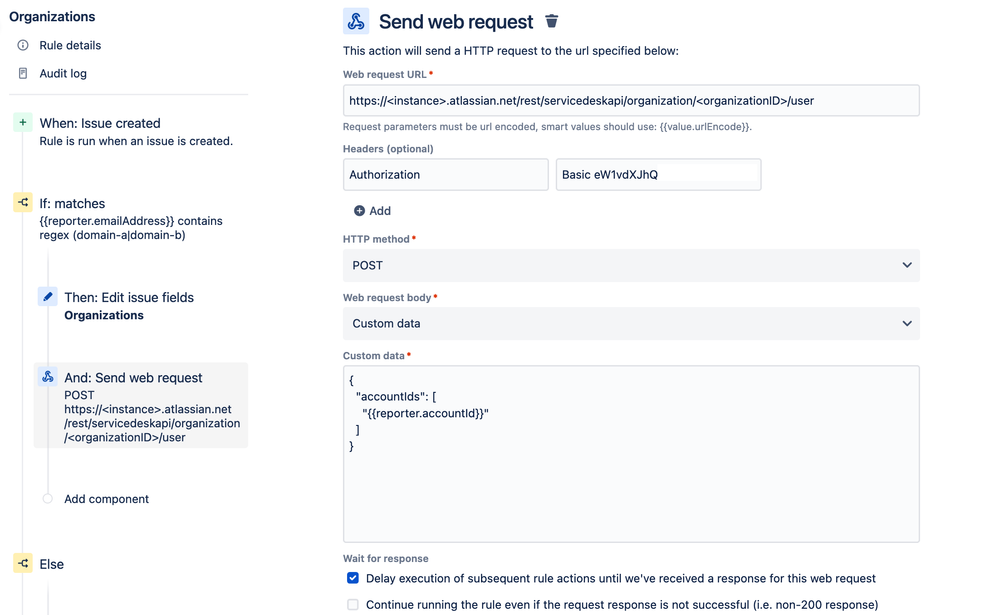Click the Add header plus icon
999x615 pixels.
click(x=359, y=210)
